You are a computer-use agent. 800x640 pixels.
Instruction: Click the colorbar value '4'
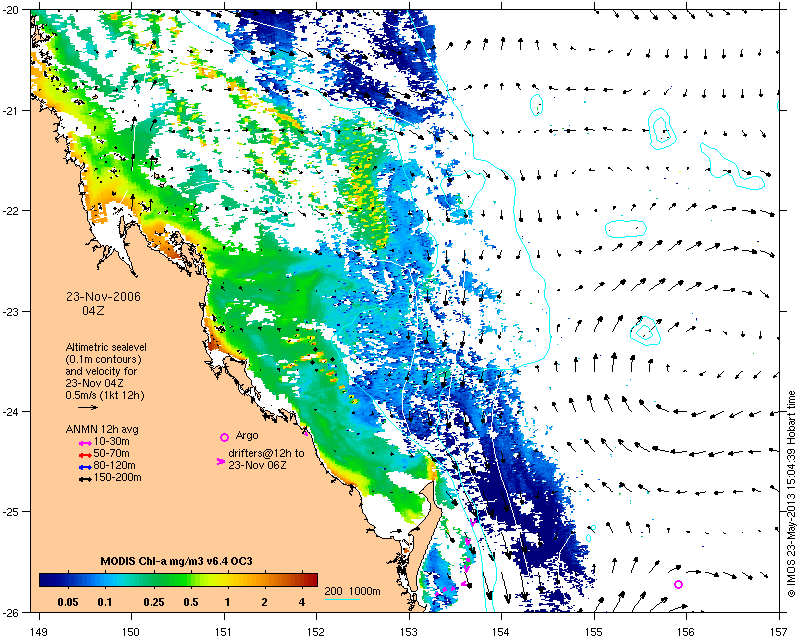(302, 602)
